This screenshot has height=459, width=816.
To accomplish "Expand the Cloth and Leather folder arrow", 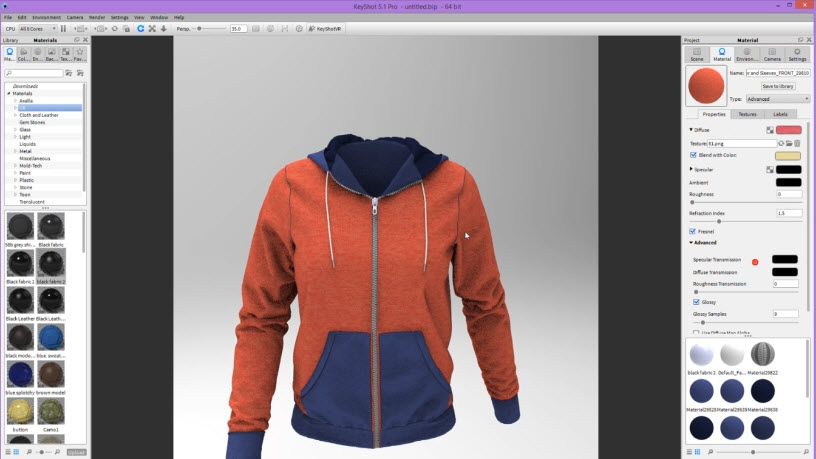I will point(15,115).
